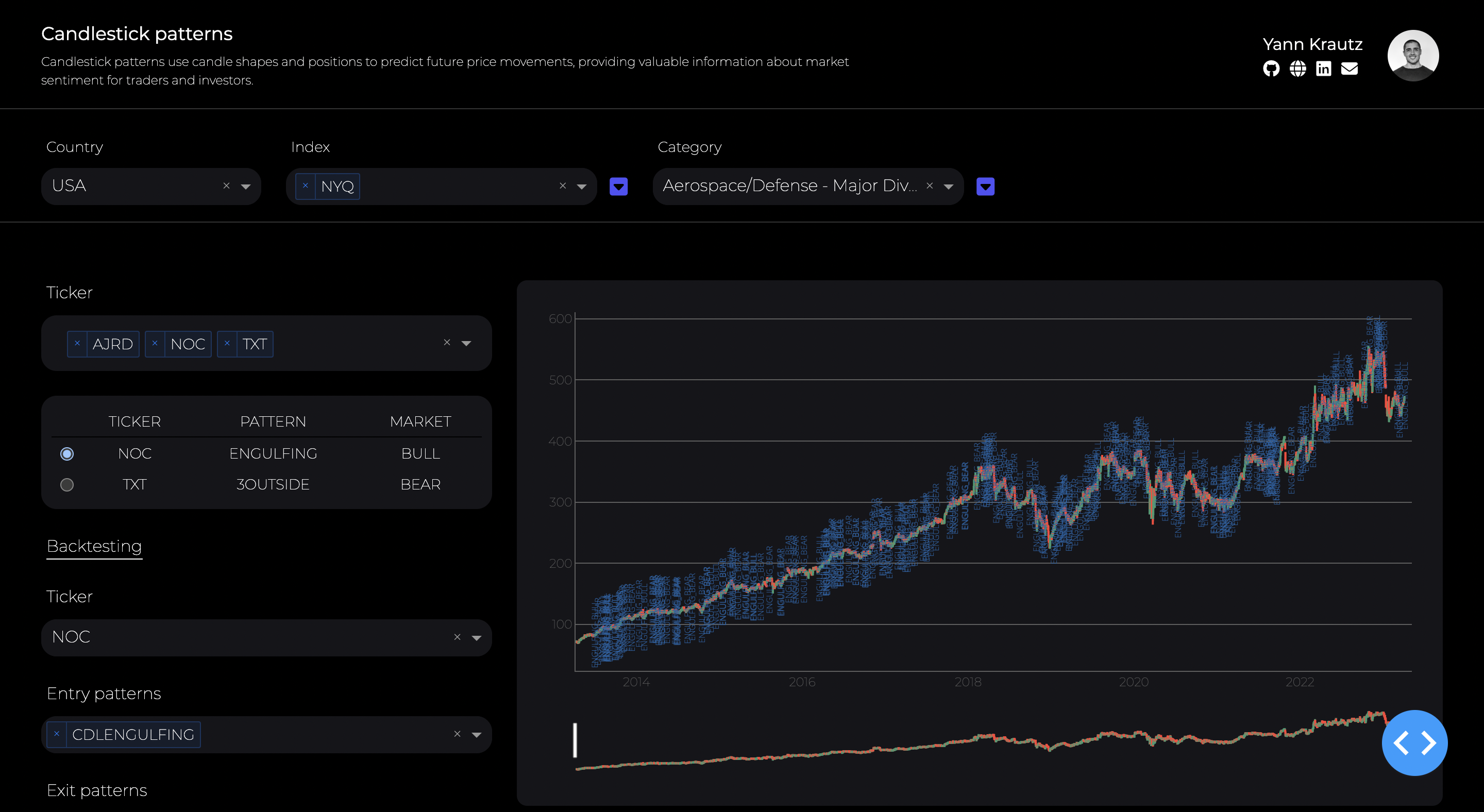Clear the USA country selection
The image size is (1484, 812).
pyautogui.click(x=226, y=185)
